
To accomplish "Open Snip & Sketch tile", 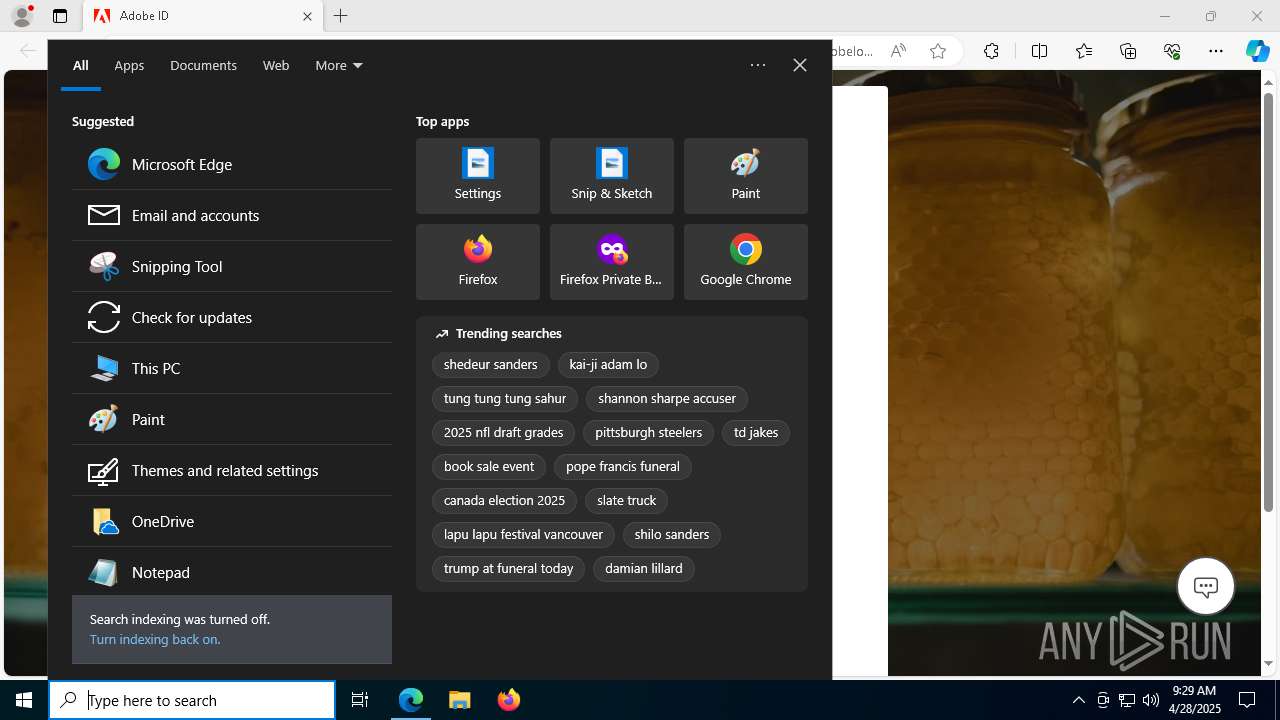I will [x=612, y=176].
